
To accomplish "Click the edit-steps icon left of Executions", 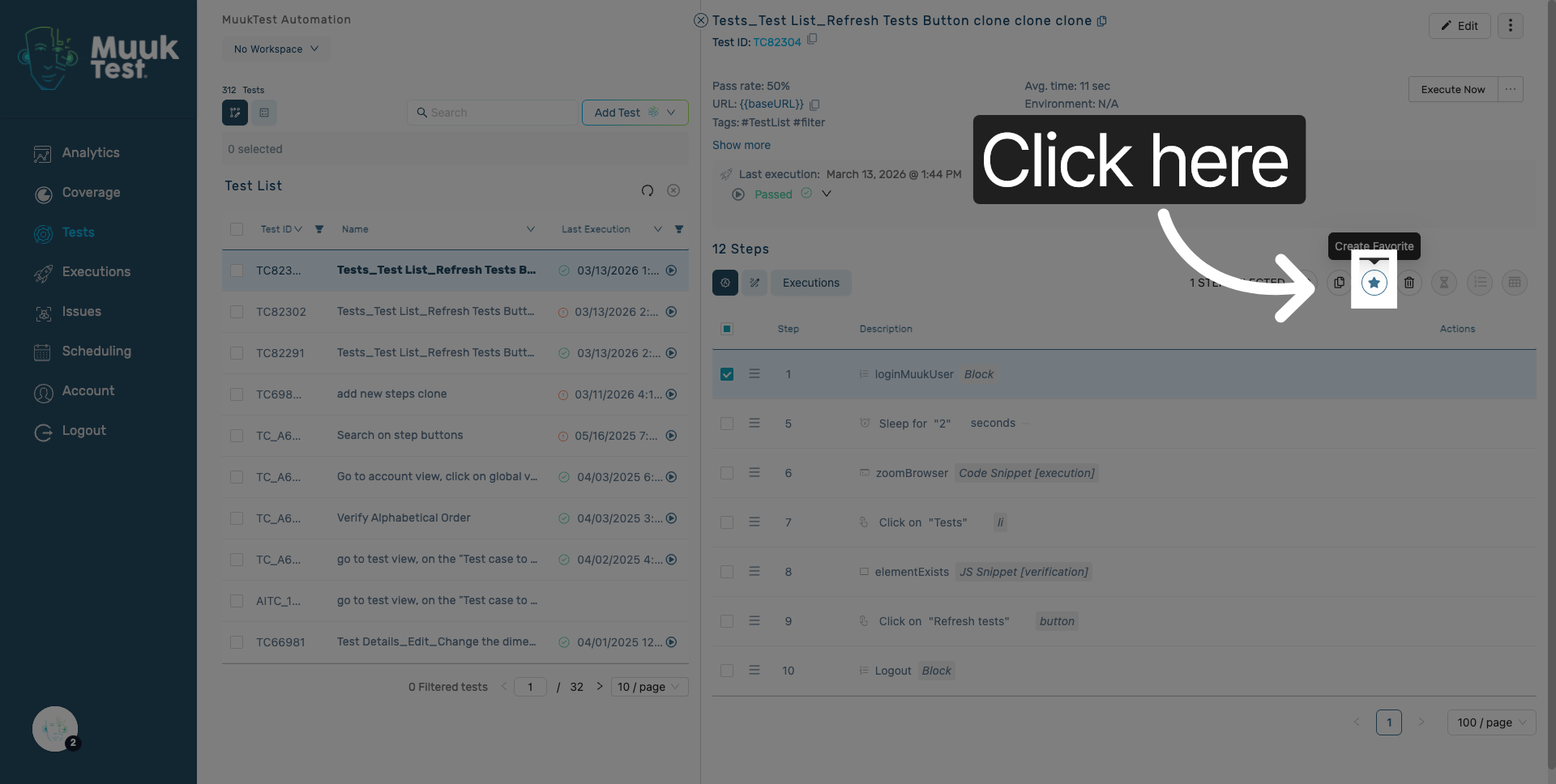I will click(754, 283).
